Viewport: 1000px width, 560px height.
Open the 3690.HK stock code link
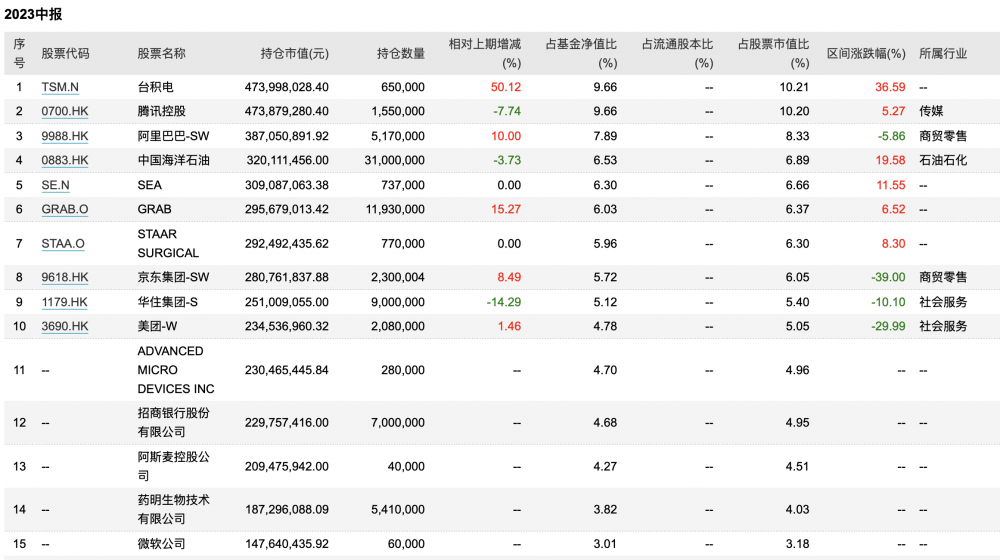(x=65, y=327)
